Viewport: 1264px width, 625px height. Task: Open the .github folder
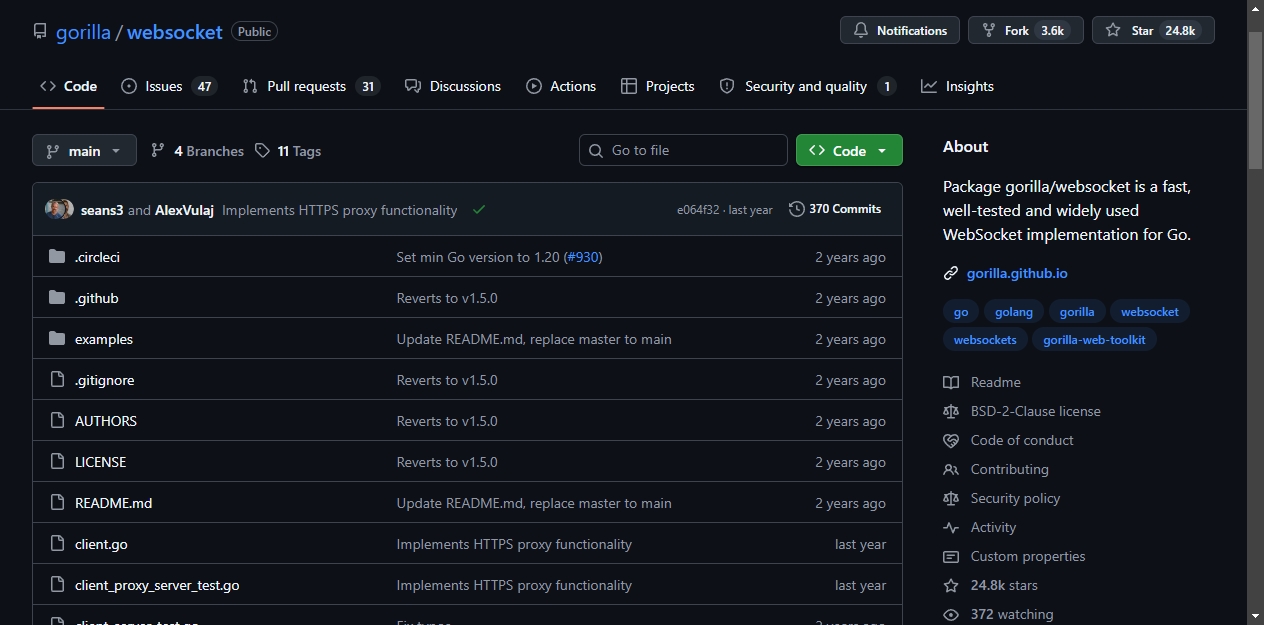[96, 298]
